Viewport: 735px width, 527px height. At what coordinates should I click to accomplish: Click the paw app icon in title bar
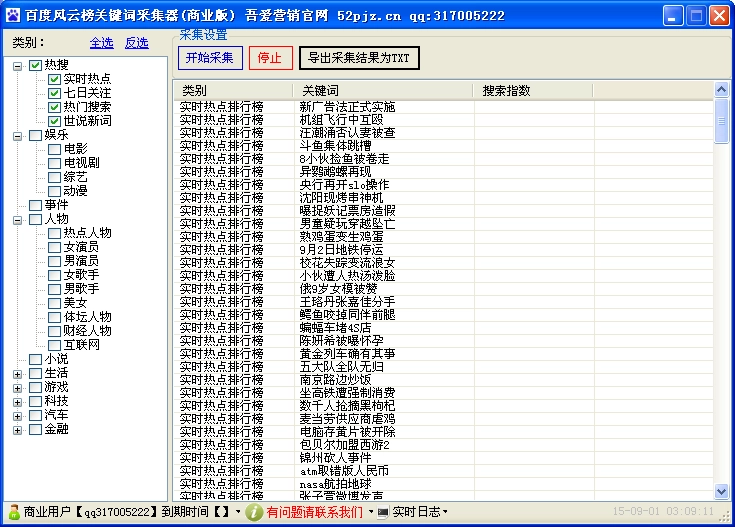point(13,15)
